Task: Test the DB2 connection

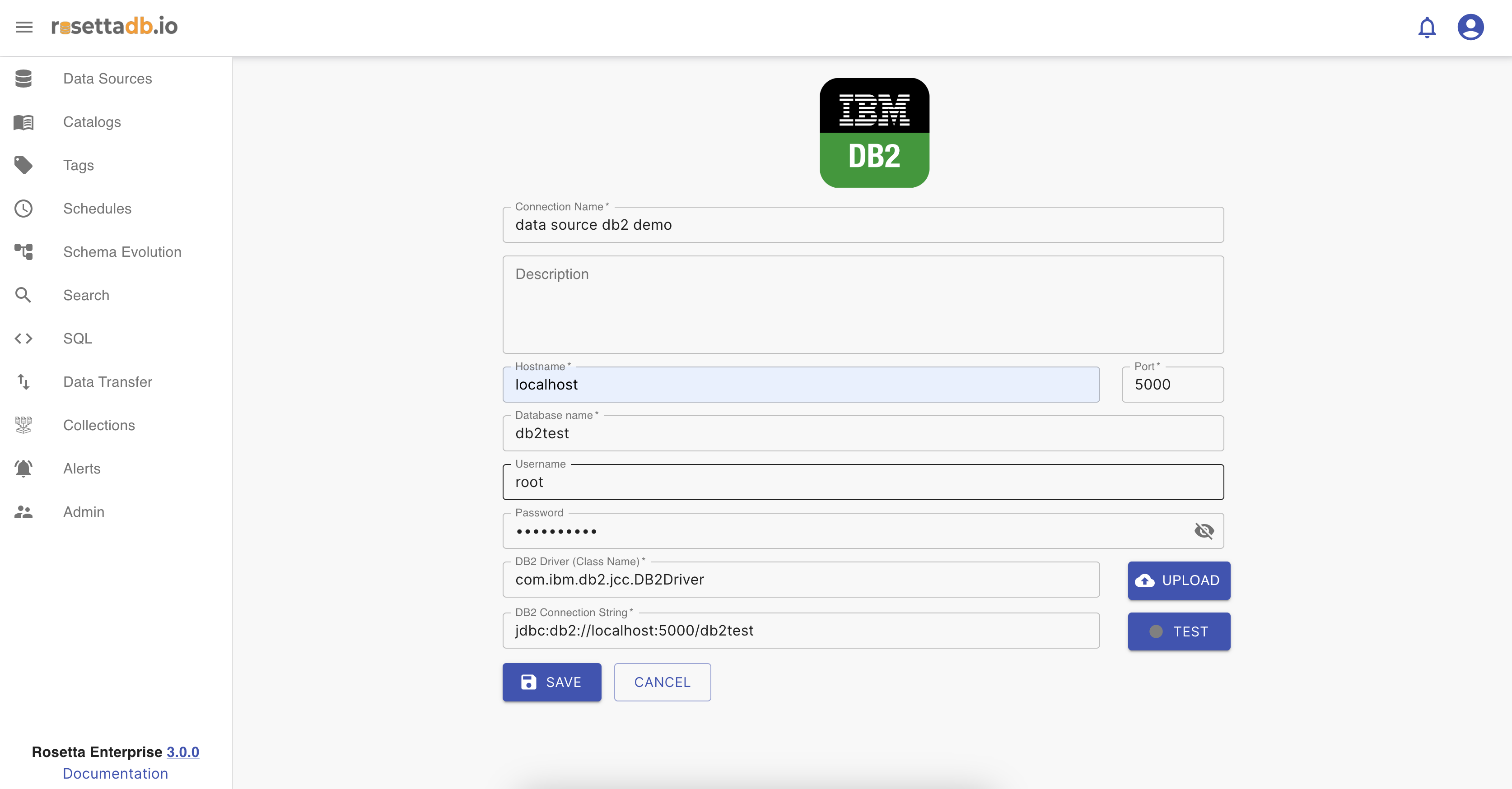Action: point(1179,631)
